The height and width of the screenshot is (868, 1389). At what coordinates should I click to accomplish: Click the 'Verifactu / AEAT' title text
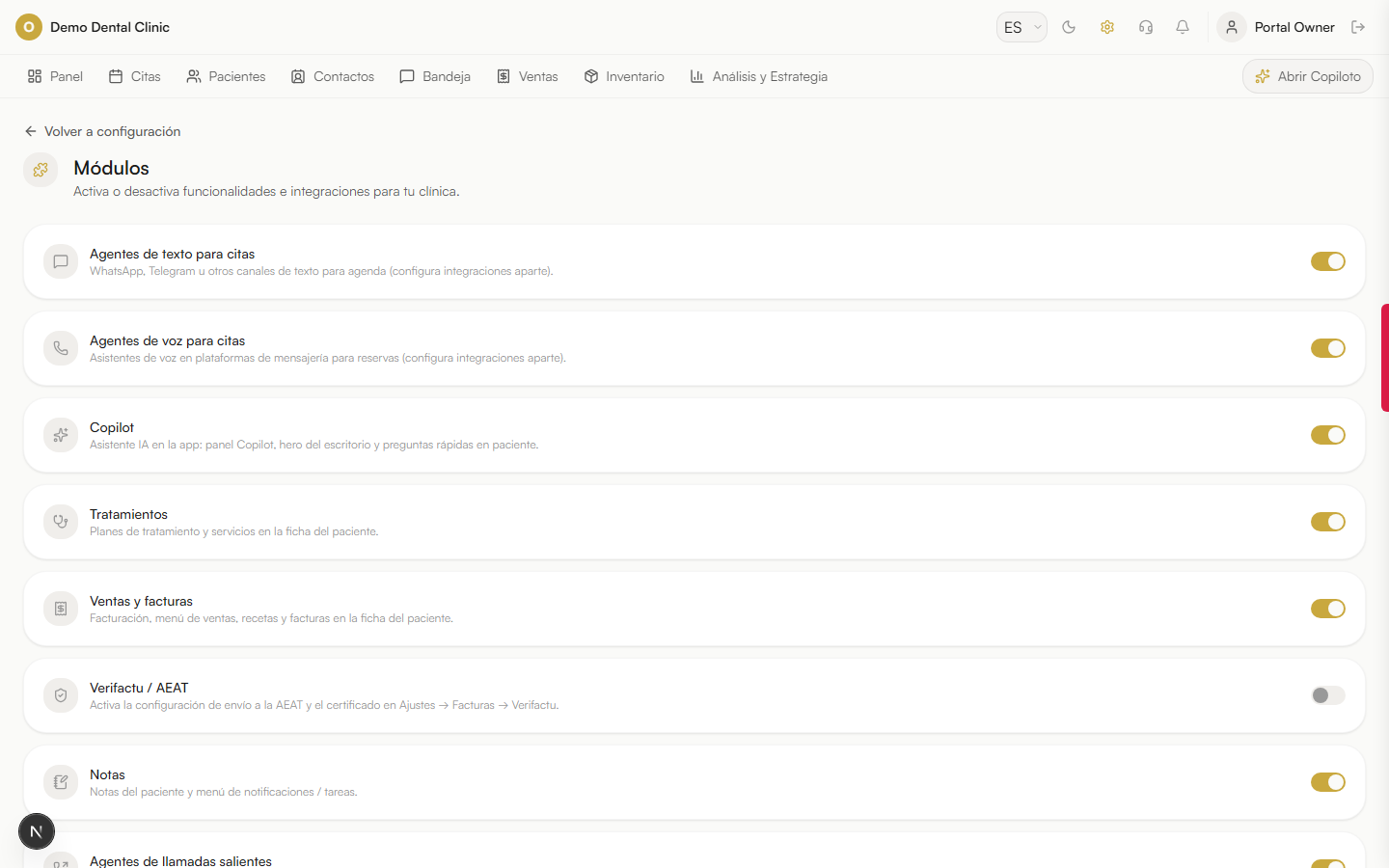[139, 688]
